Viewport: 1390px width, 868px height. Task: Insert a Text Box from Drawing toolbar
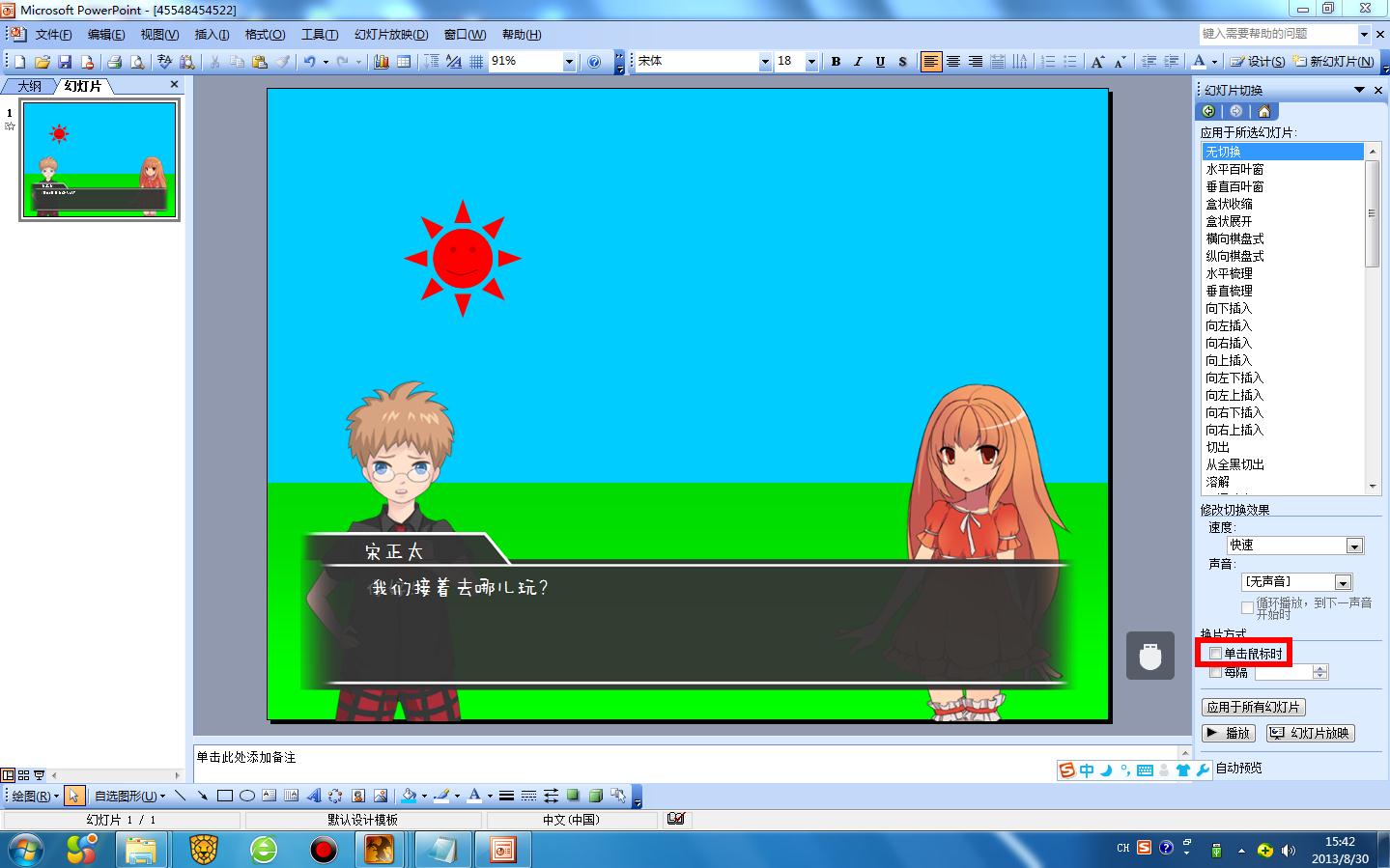coord(269,796)
